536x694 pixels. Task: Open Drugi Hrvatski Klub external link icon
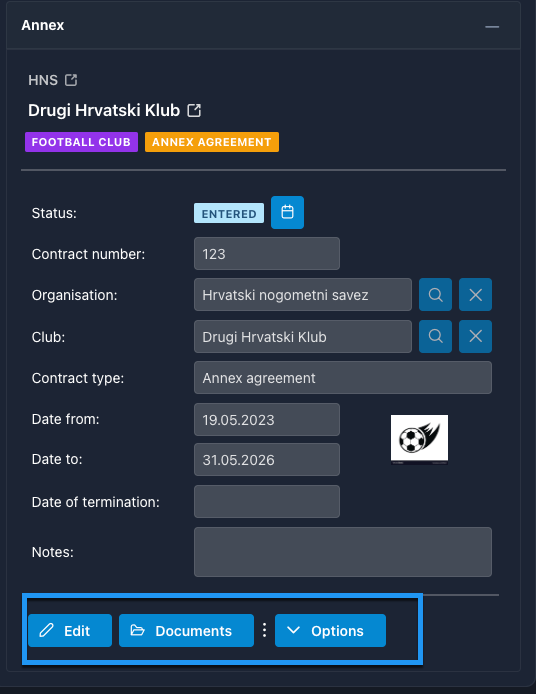194,110
